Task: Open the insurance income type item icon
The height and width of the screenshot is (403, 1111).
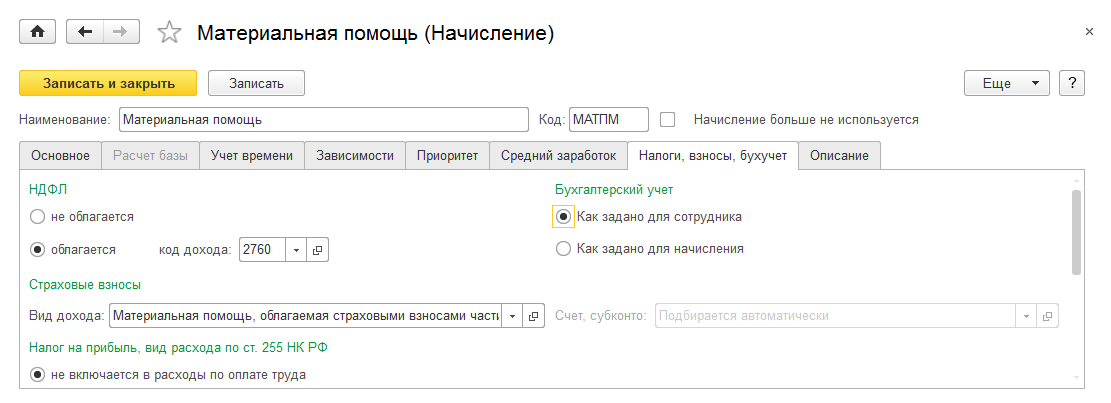Action: [534, 316]
